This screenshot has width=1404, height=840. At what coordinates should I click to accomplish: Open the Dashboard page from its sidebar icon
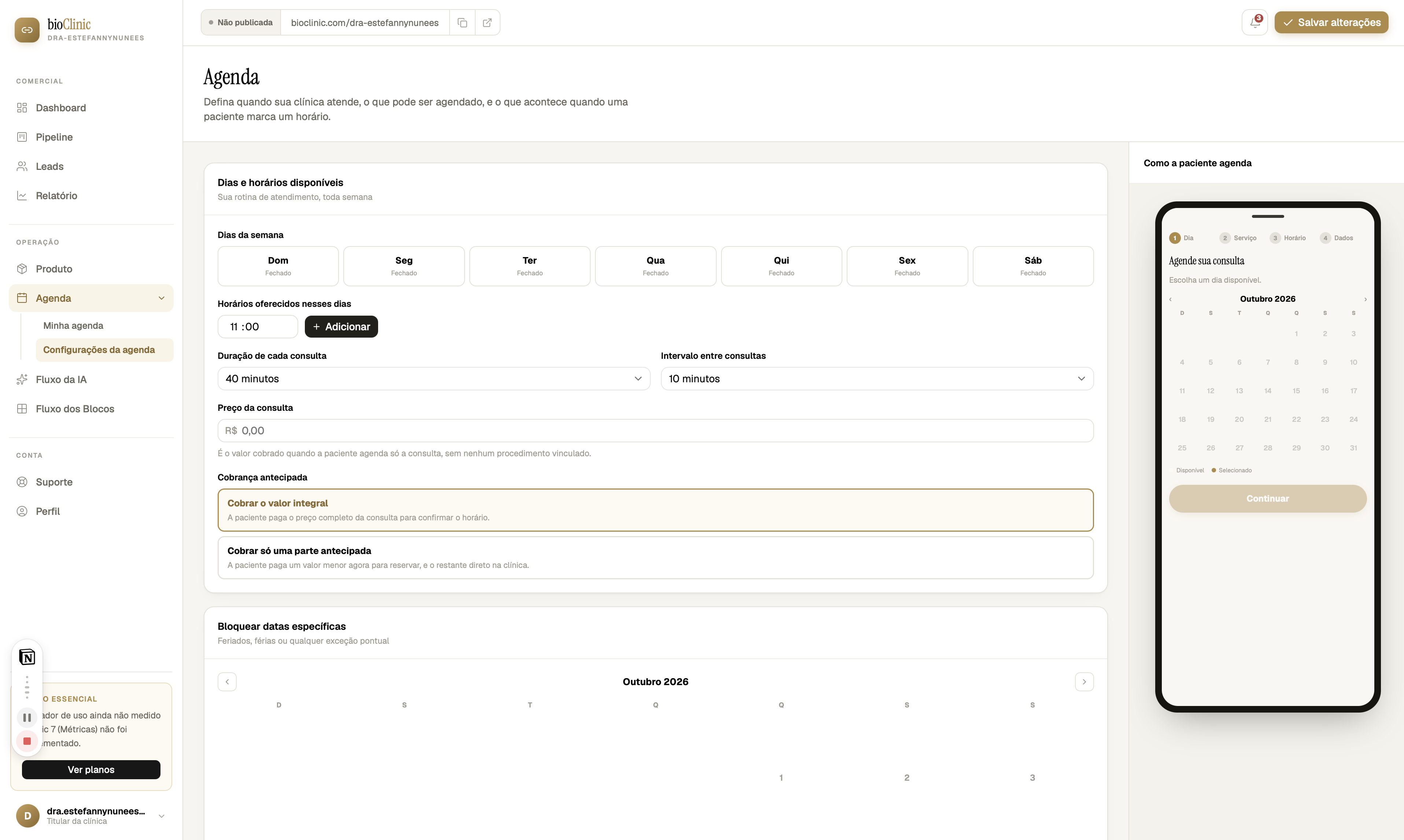[x=22, y=108]
